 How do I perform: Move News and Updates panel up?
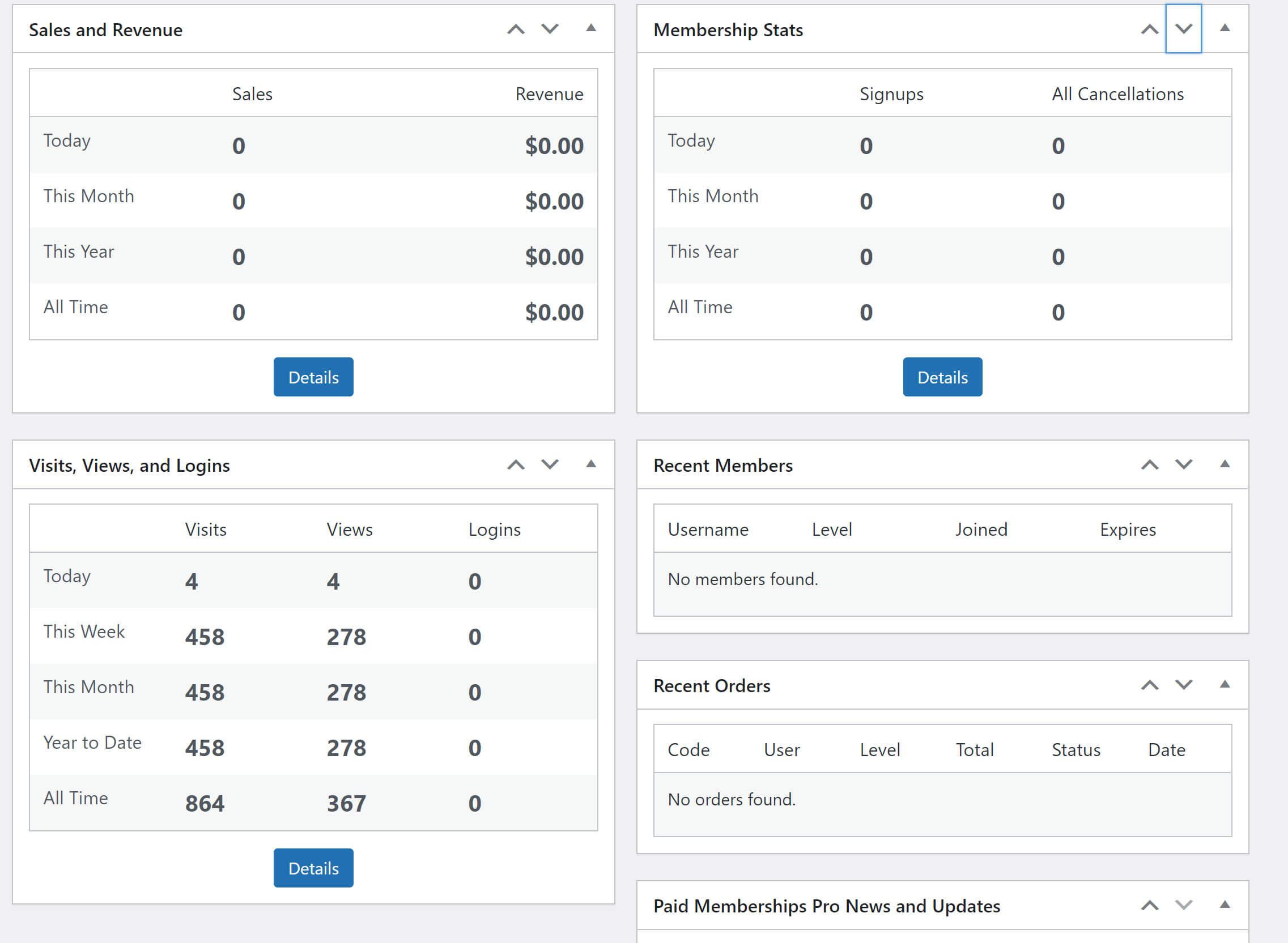1149,905
